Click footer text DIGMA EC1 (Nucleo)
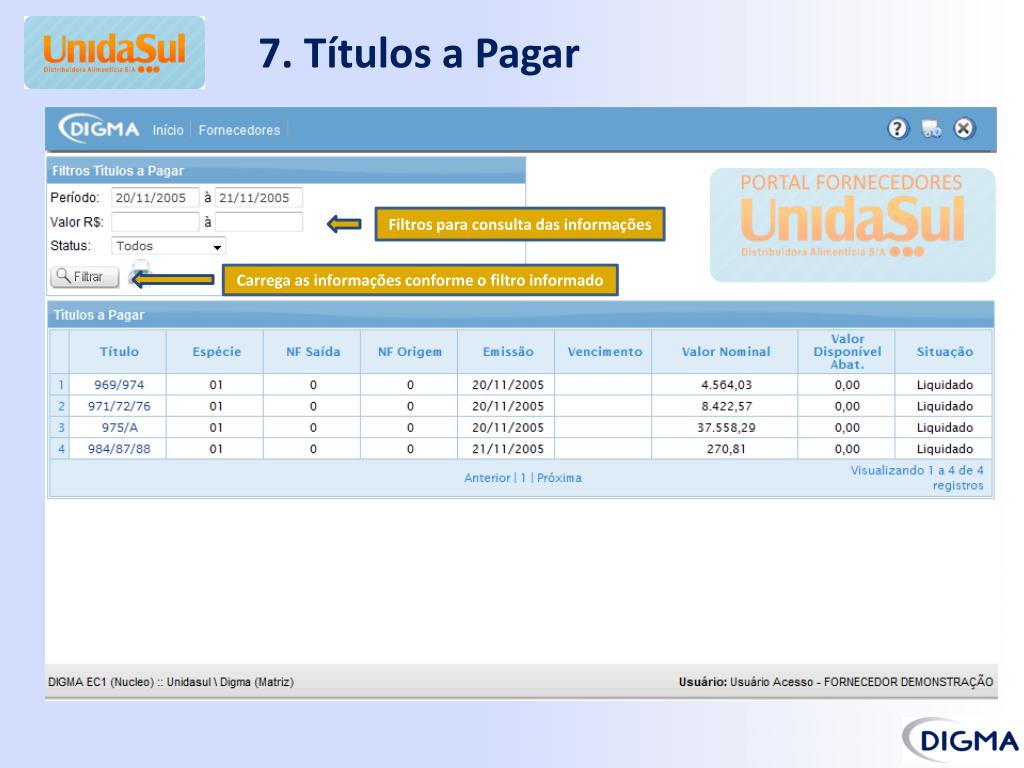Image resolution: width=1024 pixels, height=768 pixels. [x=101, y=682]
